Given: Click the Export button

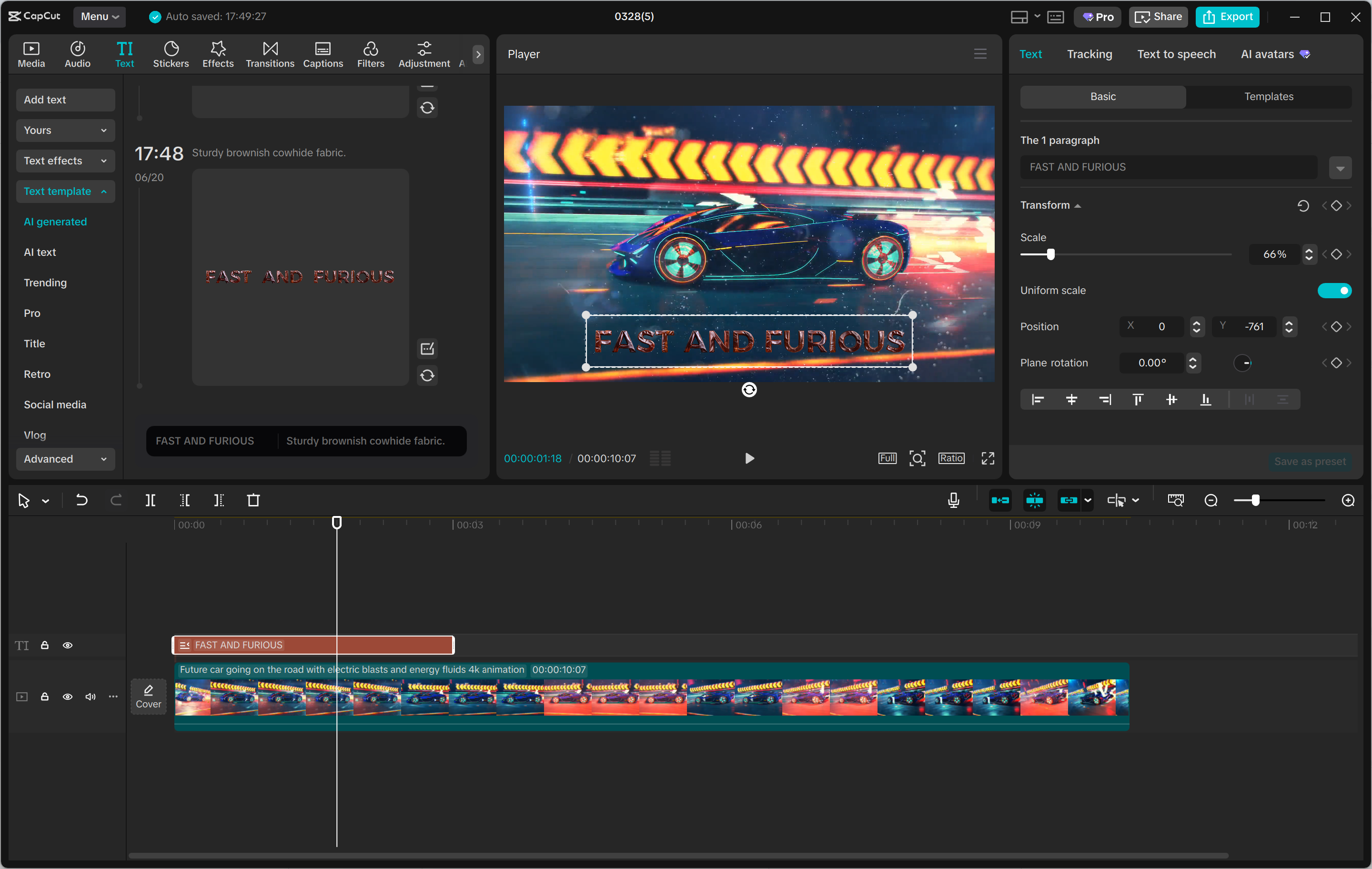Looking at the screenshot, I should [x=1227, y=17].
